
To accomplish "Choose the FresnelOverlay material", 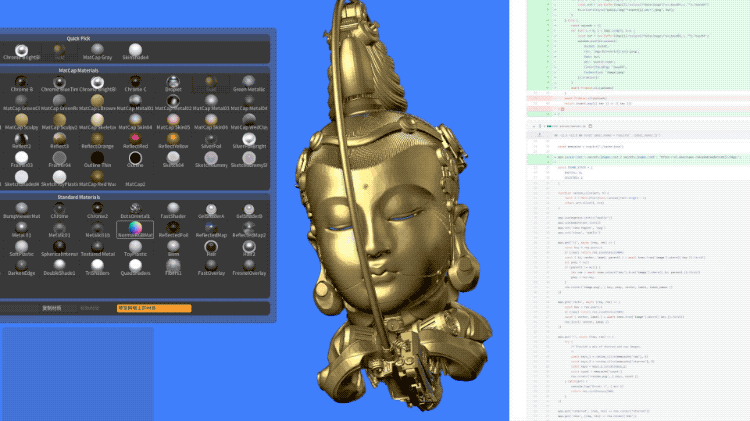I will (x=249, y=267).
